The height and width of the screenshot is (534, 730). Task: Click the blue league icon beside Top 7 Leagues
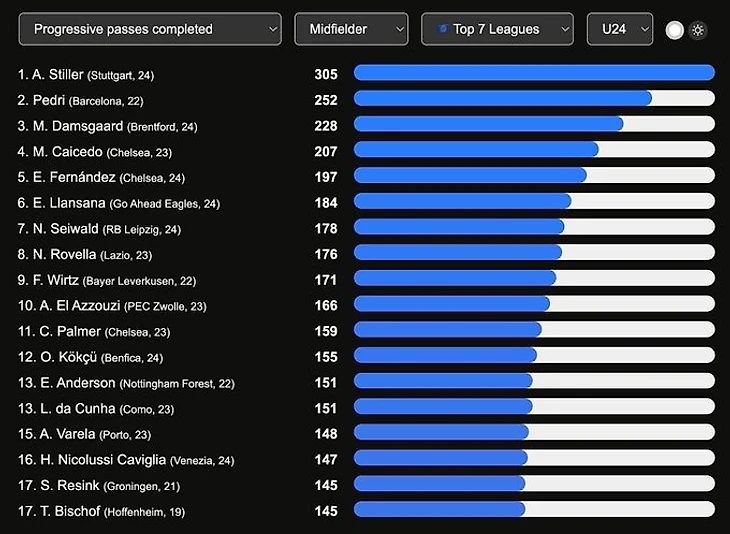click(442, 29)
